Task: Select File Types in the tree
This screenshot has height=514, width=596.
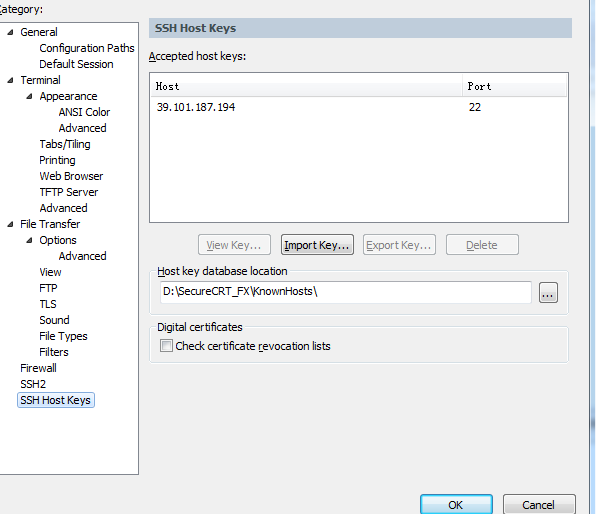Action: [x=63, y=336]
